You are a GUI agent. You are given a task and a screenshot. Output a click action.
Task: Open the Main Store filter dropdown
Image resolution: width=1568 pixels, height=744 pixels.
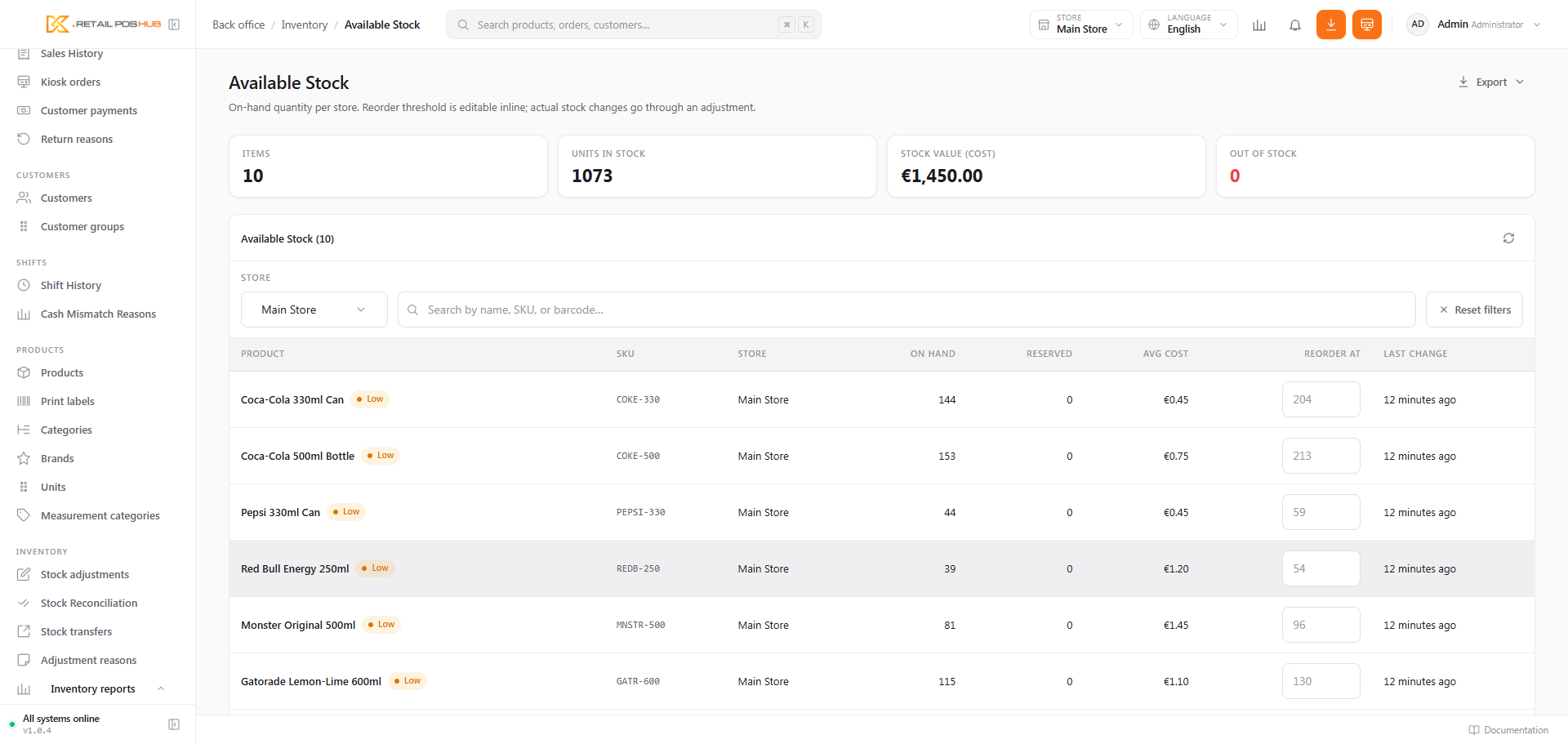pos(314,310)
